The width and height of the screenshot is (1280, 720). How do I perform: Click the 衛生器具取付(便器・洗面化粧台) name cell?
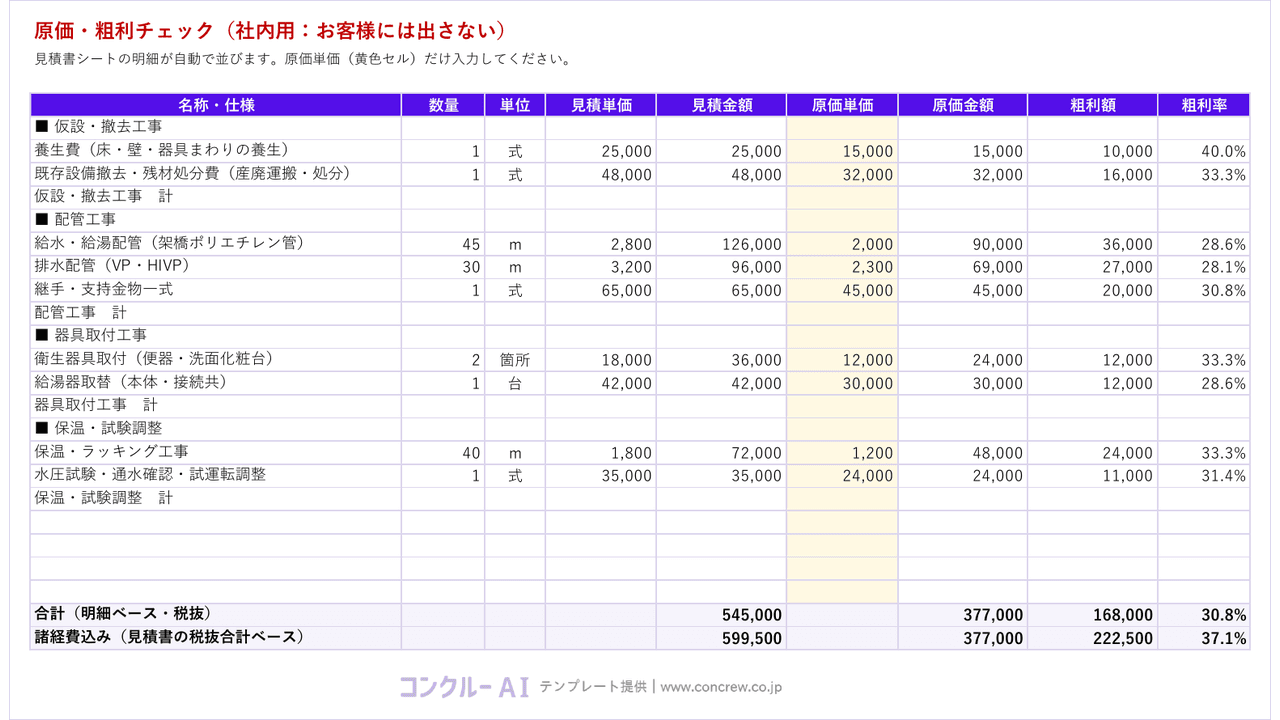pyautogui.click(x=216, y=360)
